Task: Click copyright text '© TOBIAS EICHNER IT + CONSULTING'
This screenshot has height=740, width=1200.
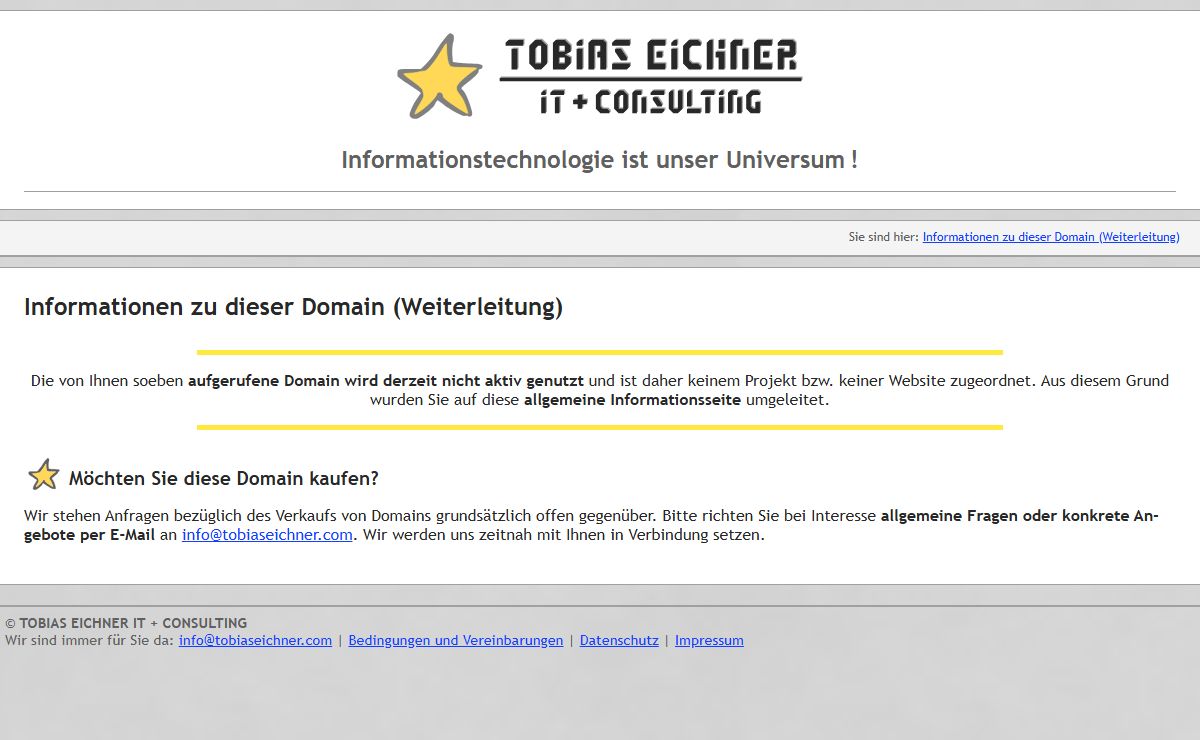Action: 126,623
